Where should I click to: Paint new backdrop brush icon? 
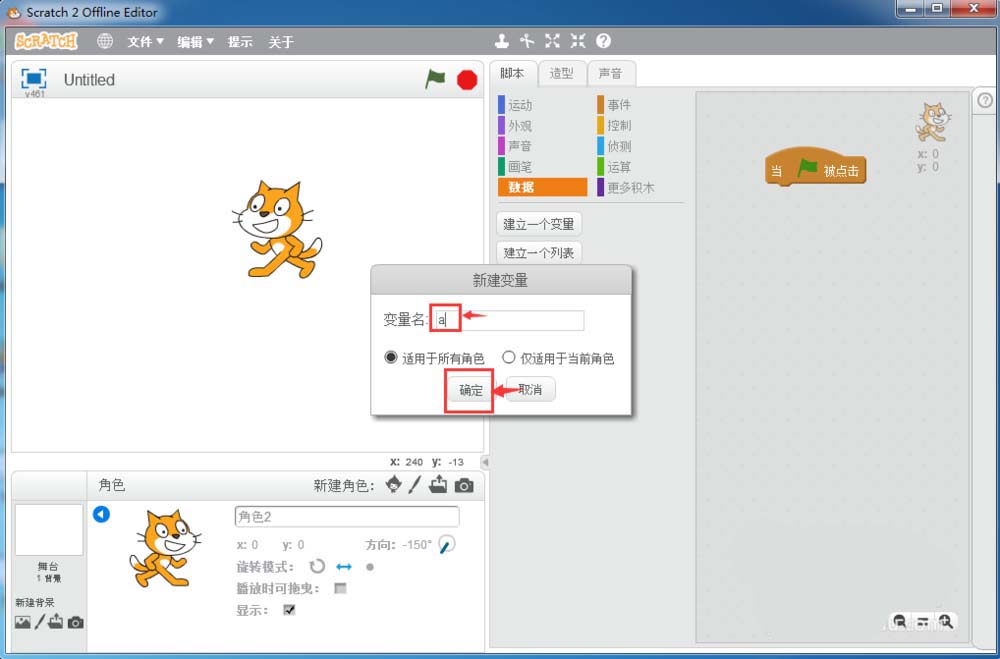tap(40, 621)
